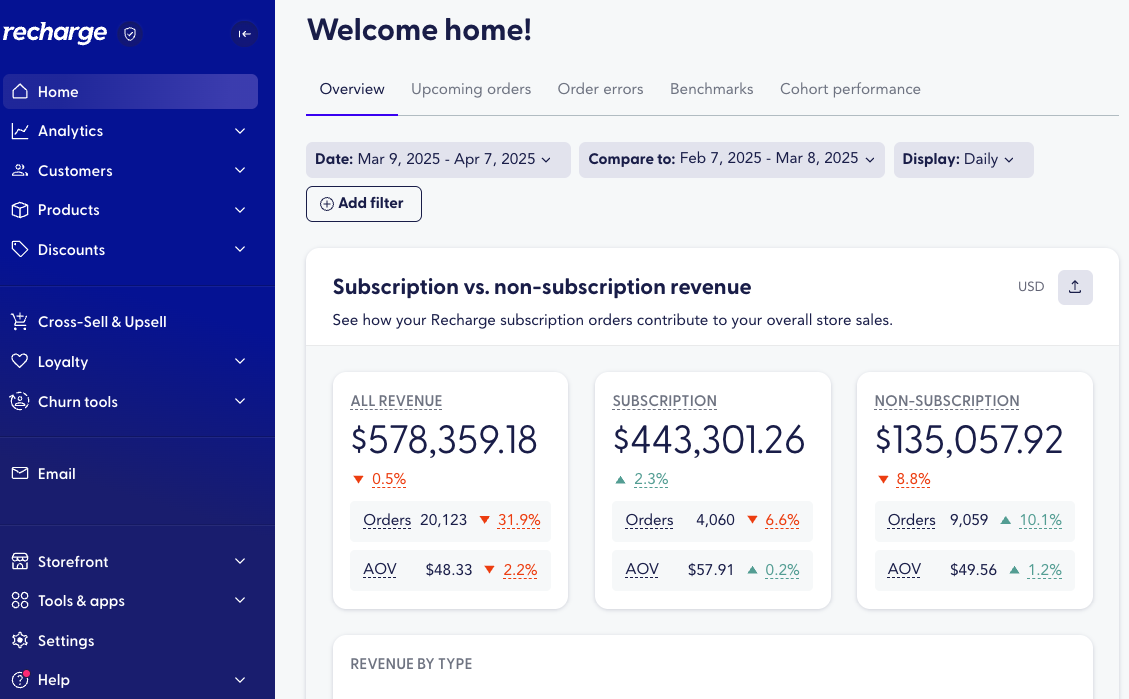Expand the Tools & apps chevron

click(240, 600)
